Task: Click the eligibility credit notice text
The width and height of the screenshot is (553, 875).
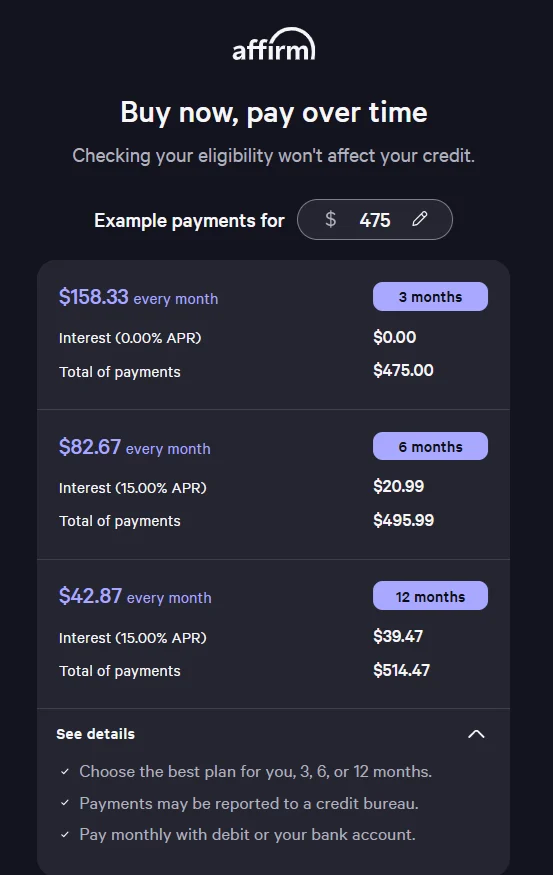Action: 273,156
